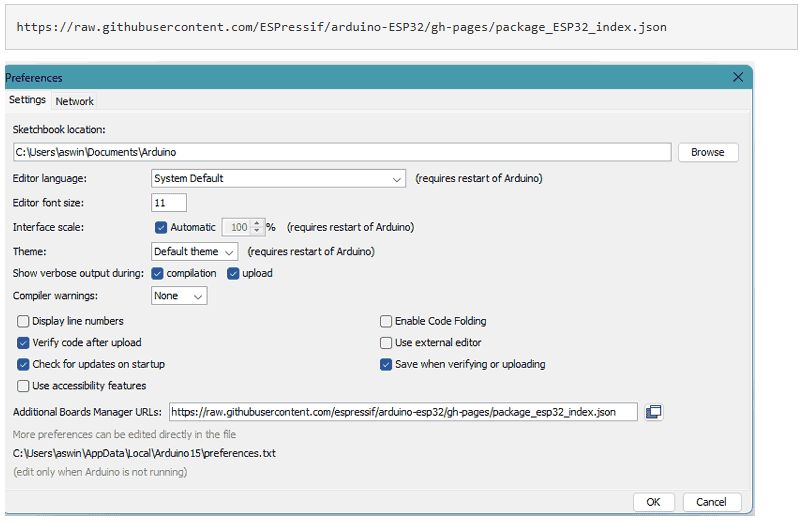Open the Additional Boards Manager URLs editor icon
The width and height of the screenshot is (806, 525).
click(x=654, y=412)
